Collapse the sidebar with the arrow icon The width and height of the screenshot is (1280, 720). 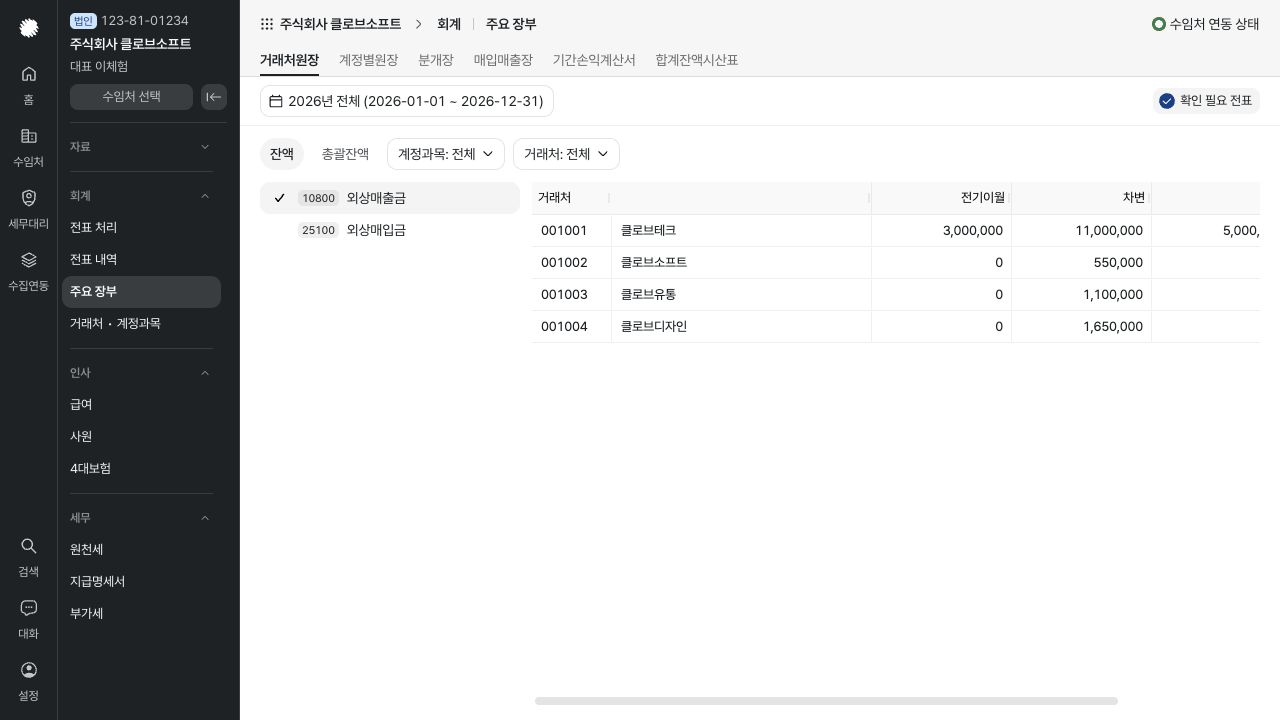pyautogui.click(x=214, y=97)
